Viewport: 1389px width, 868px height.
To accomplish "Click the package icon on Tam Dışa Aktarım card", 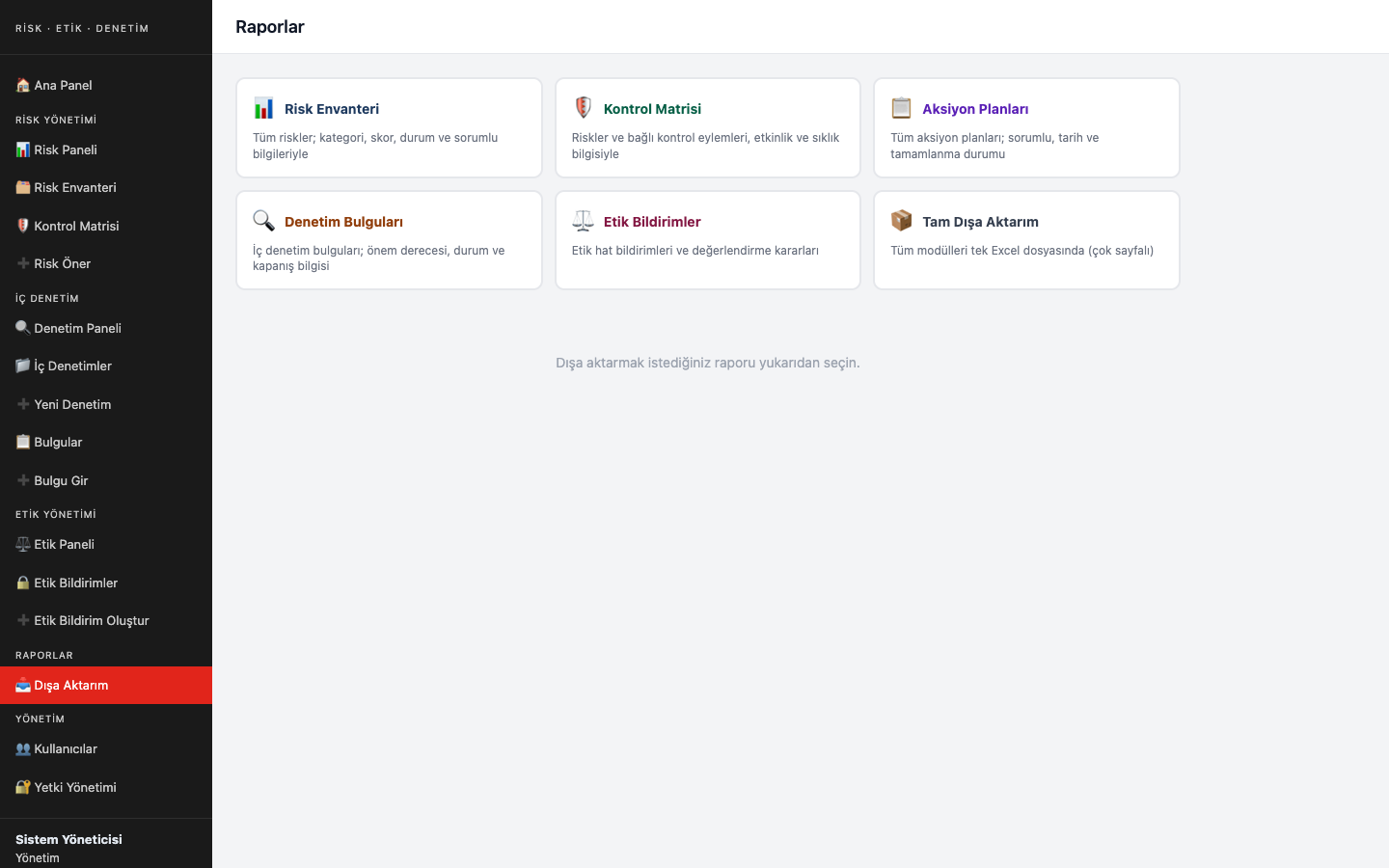I will (x=901, y=221).
